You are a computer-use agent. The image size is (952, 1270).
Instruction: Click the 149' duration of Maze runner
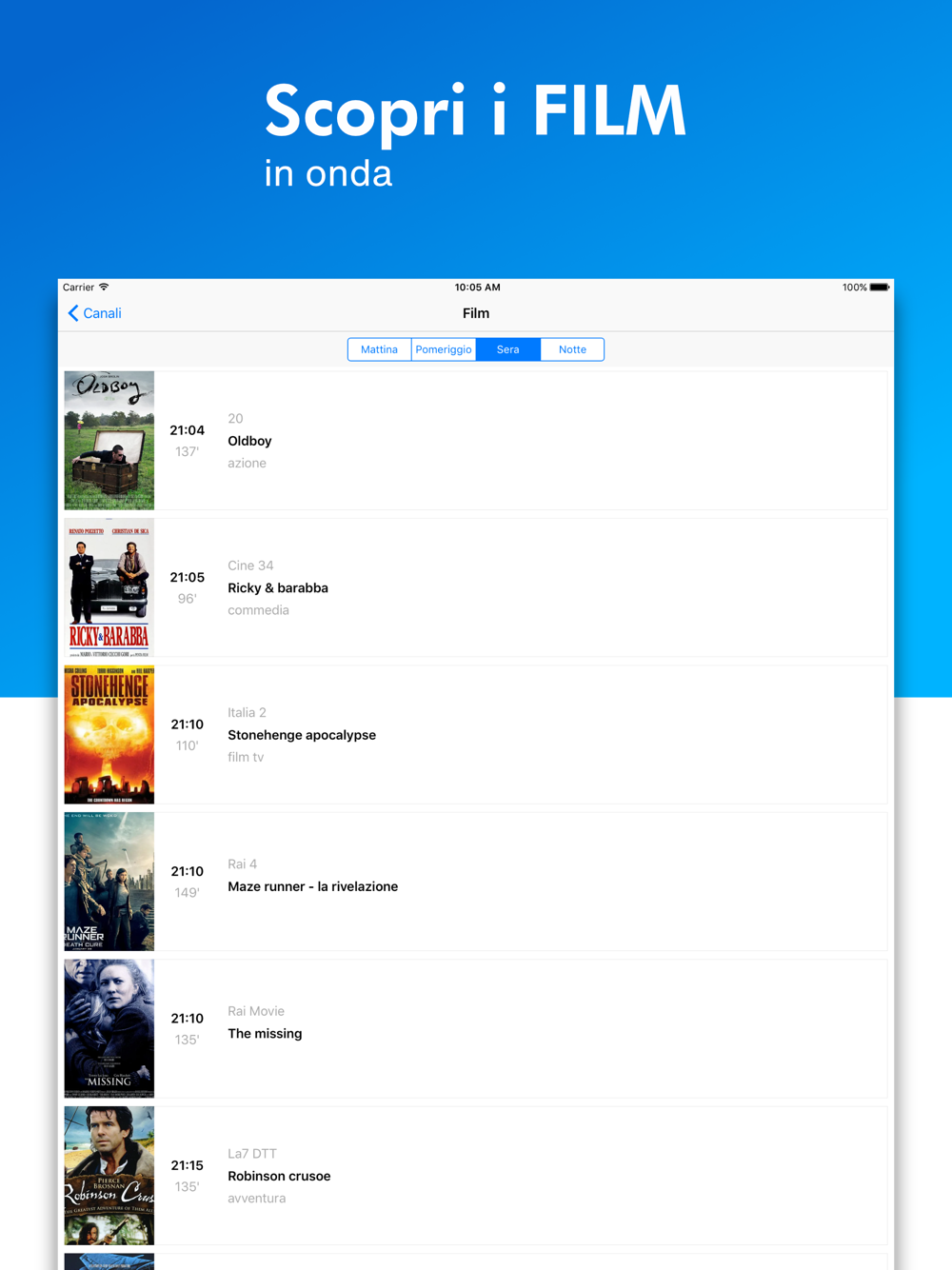[187, 893]
